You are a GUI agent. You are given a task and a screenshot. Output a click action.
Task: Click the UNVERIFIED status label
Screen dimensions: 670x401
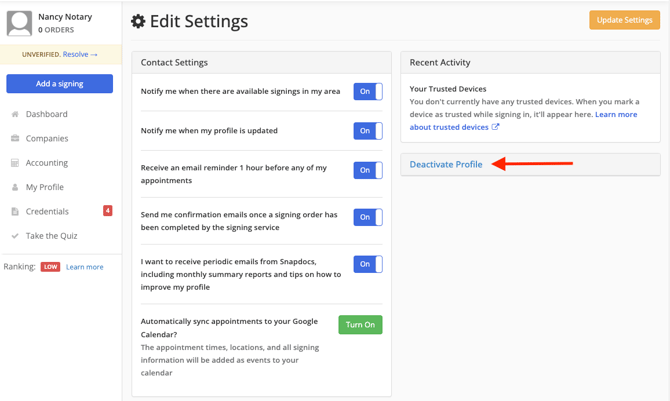point(41,55)
